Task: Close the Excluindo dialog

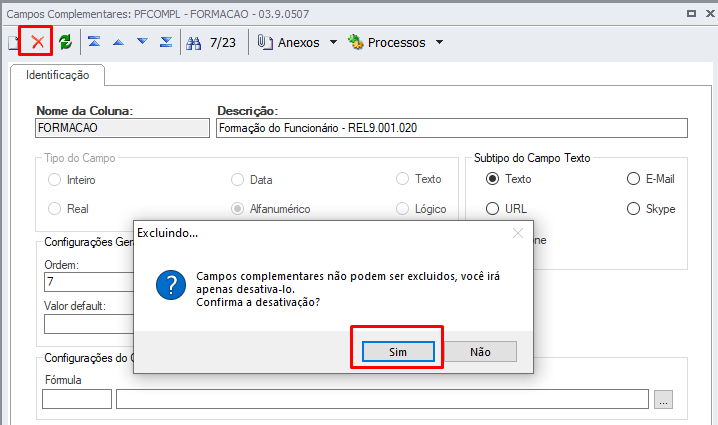Action: click(x=518, y=233)
